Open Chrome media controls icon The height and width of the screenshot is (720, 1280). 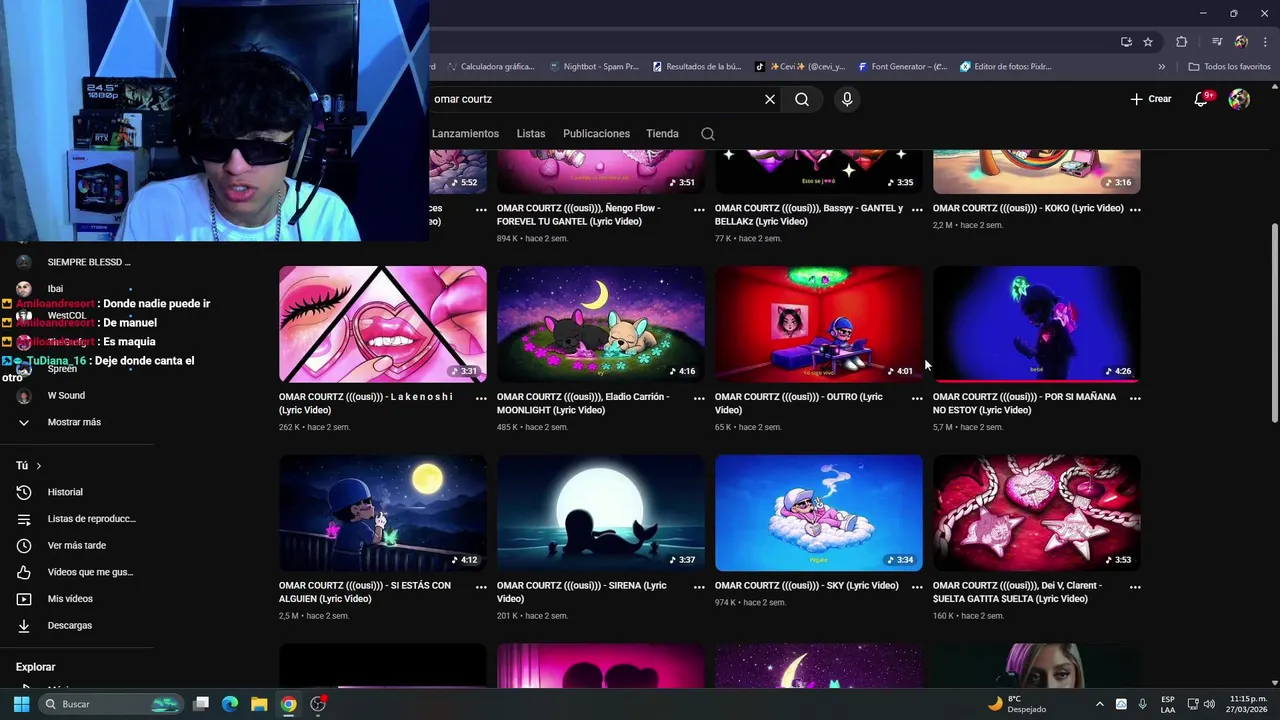click(1217, 42)
